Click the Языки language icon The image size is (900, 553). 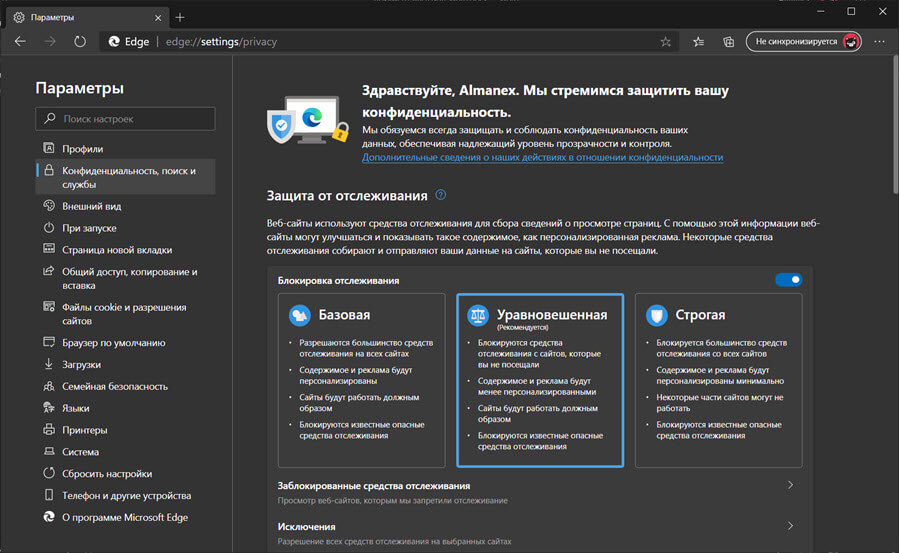point(49,408)
